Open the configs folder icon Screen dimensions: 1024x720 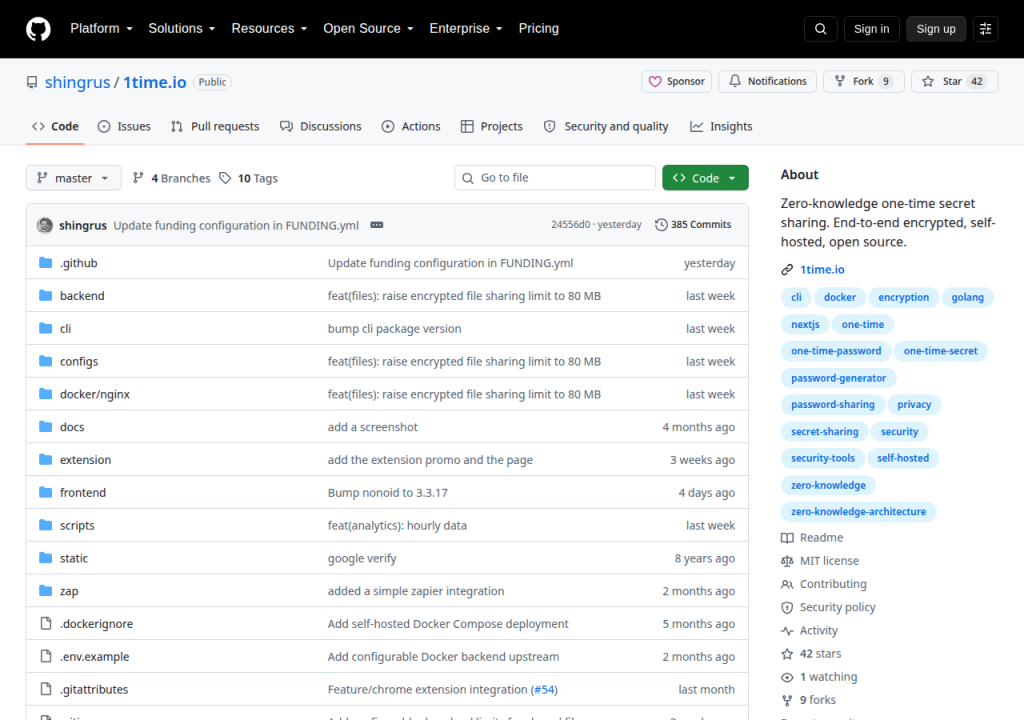pos(45,361)
